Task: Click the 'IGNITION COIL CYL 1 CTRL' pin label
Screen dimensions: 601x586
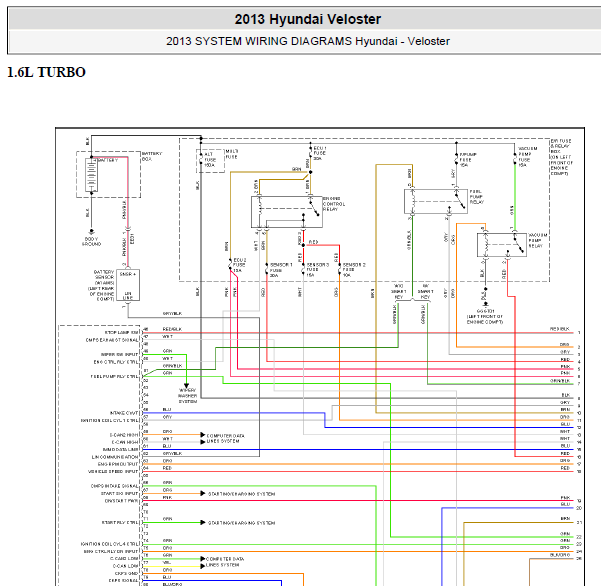Action: pyautogui.click(x=109, y=420)
